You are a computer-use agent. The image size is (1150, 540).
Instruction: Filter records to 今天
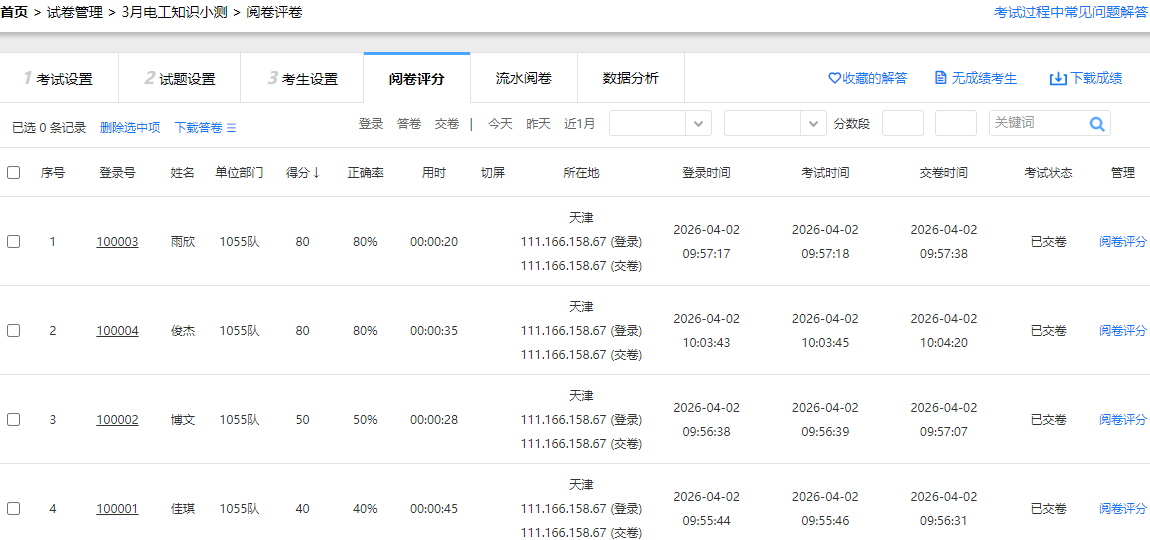click(x=500, y=124)
